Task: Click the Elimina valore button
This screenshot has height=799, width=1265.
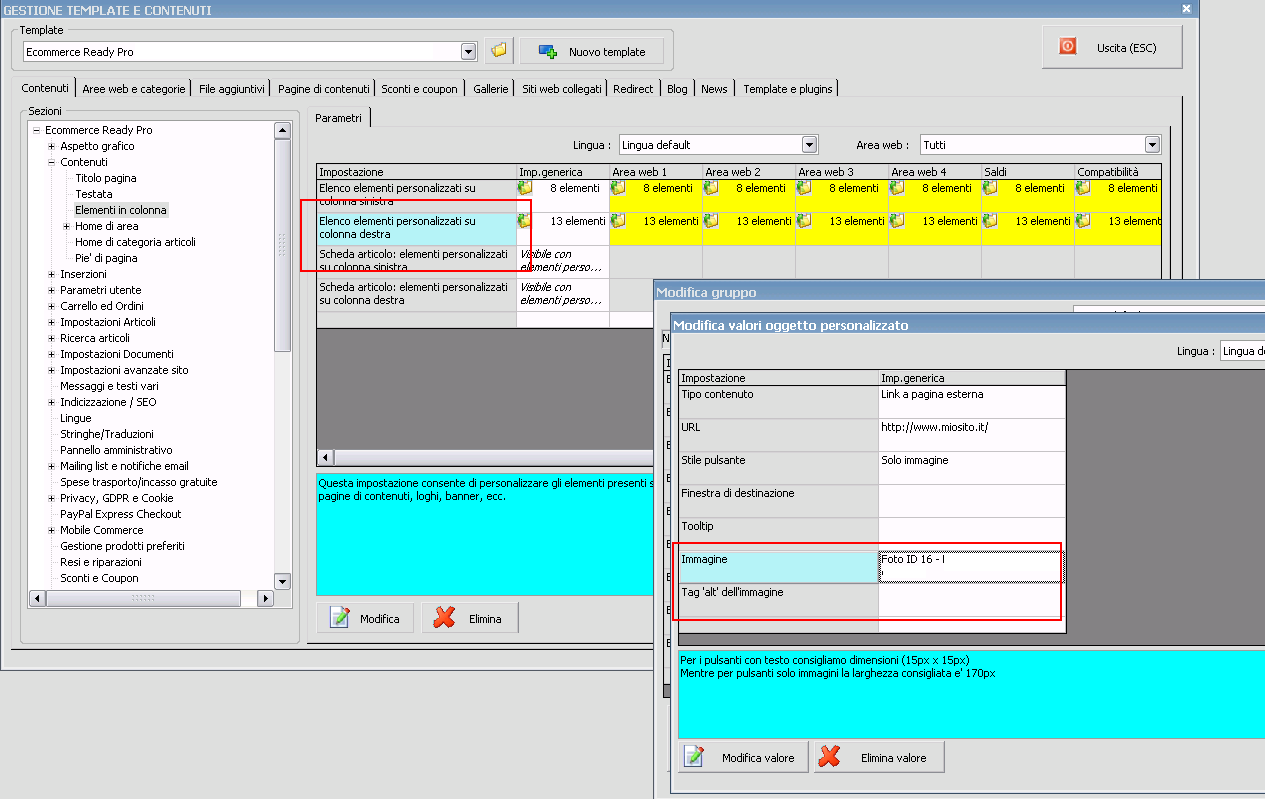Action: [878, 758]
